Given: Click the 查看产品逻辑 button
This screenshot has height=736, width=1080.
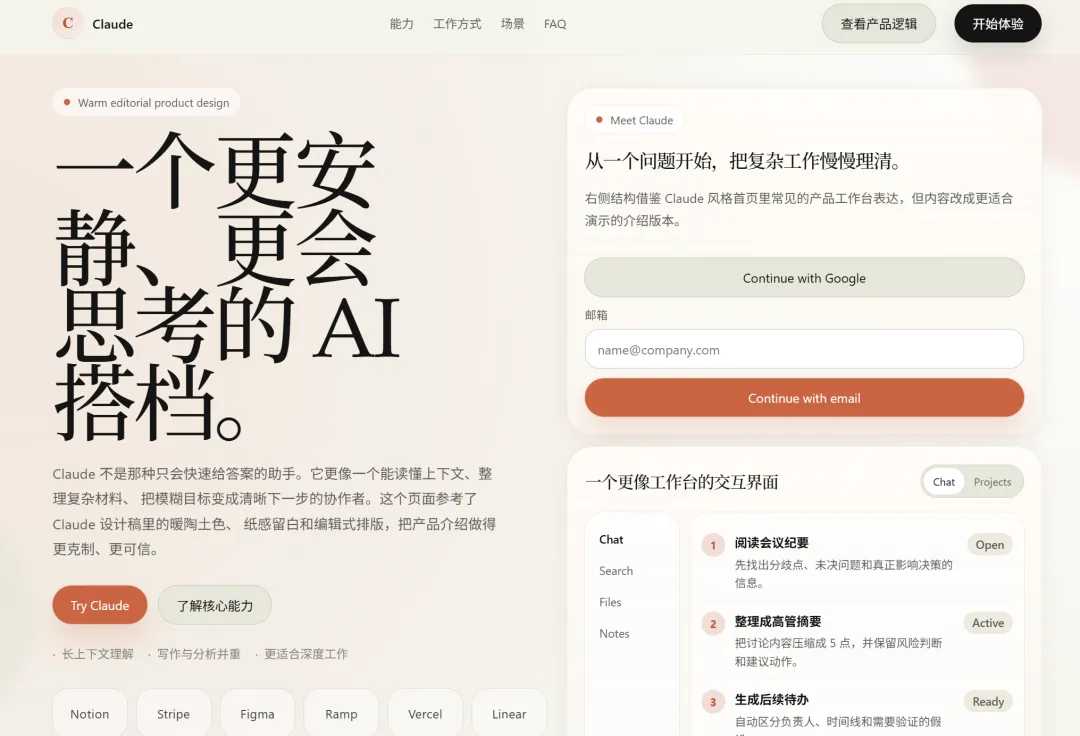Looking at the screenshot, I should click(878, 24).
